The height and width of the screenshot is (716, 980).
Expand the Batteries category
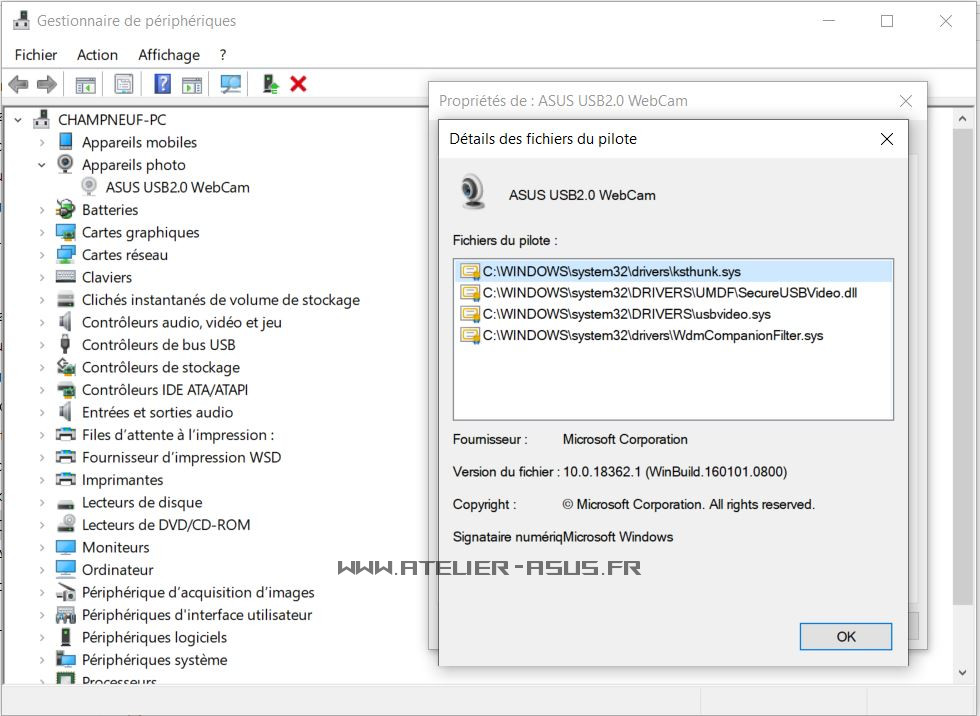point(42,210)
